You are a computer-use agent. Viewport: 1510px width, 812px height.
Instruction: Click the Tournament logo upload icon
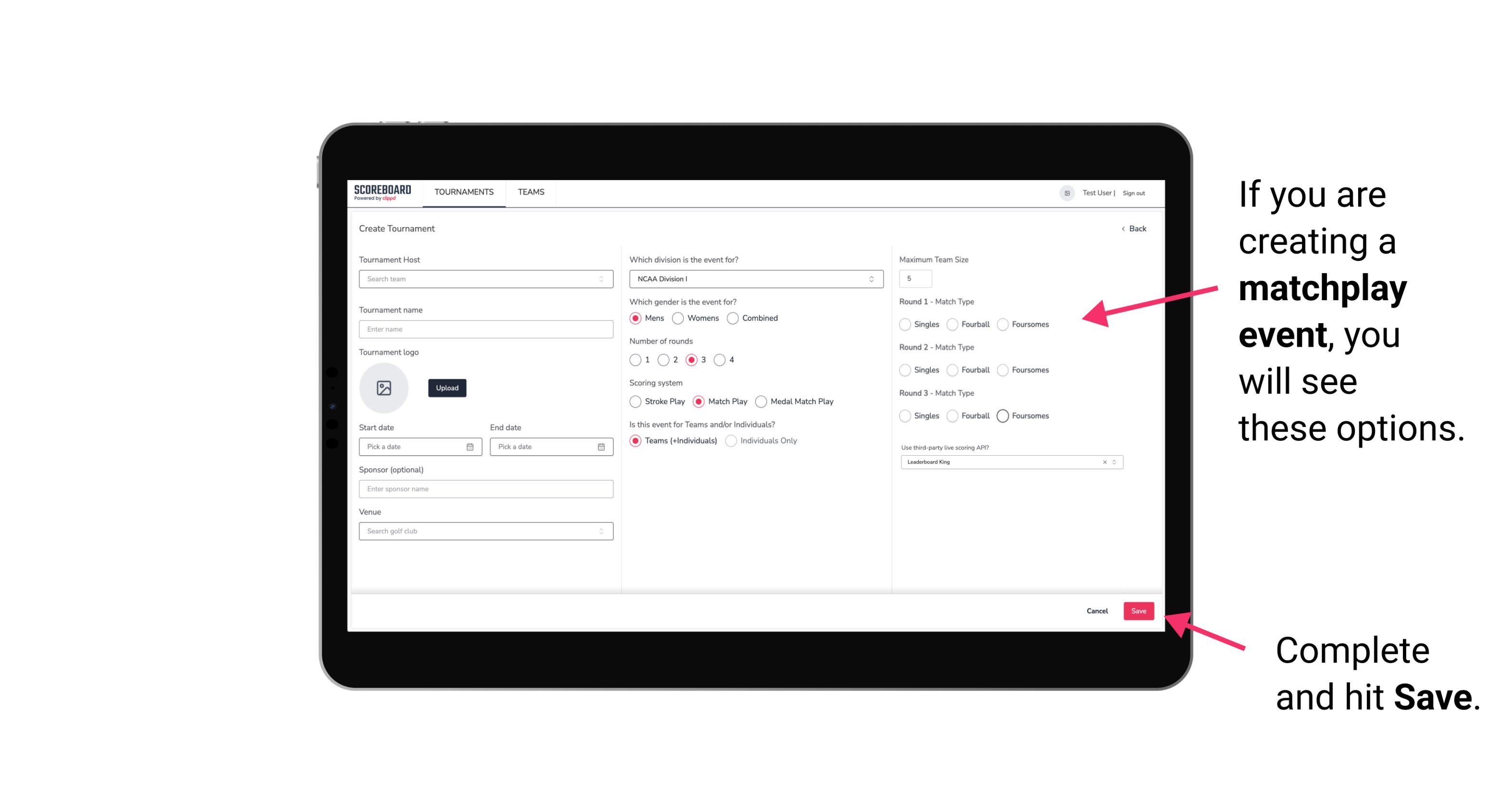385,387
